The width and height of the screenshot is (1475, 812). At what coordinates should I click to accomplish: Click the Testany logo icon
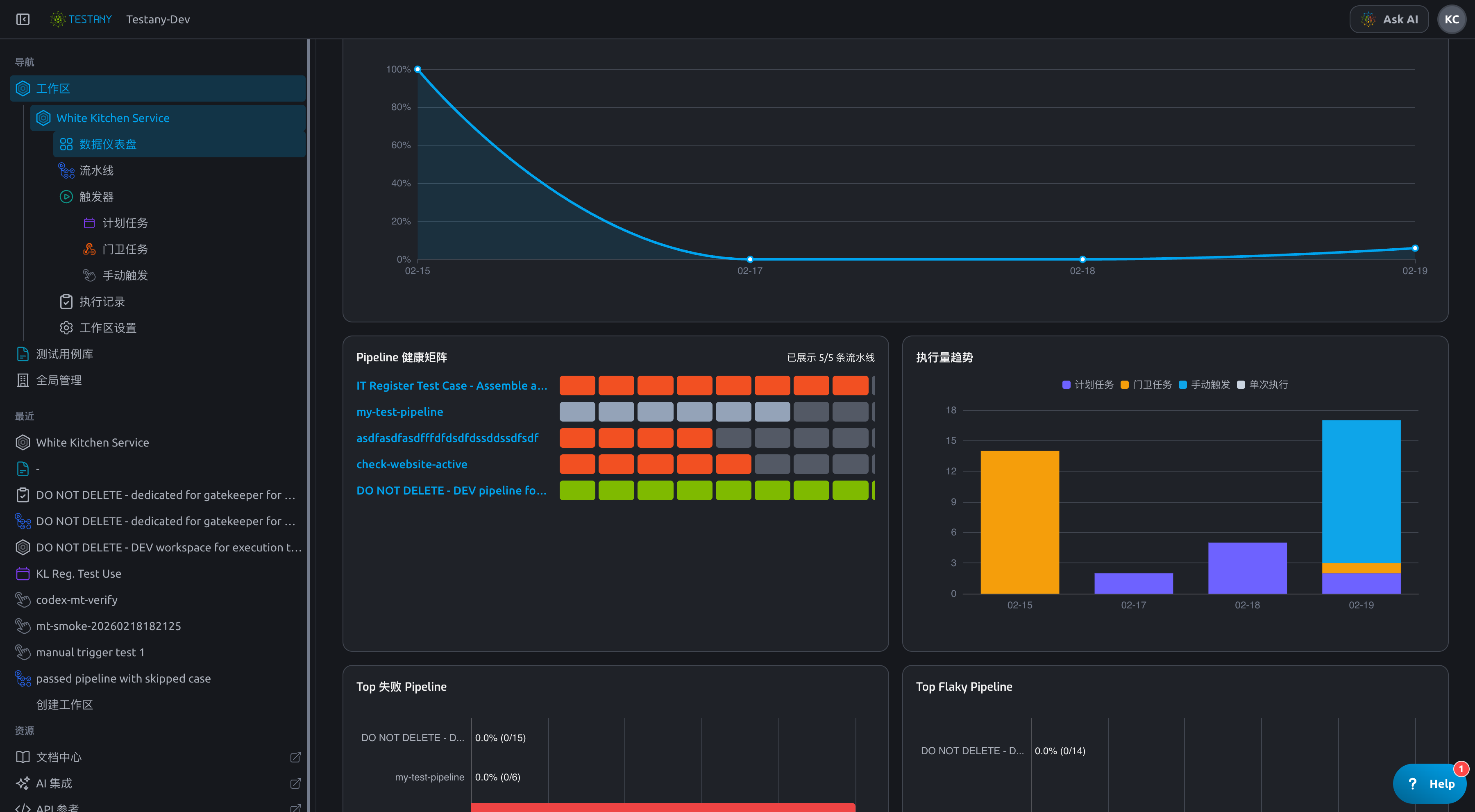[x=58, y=19]
